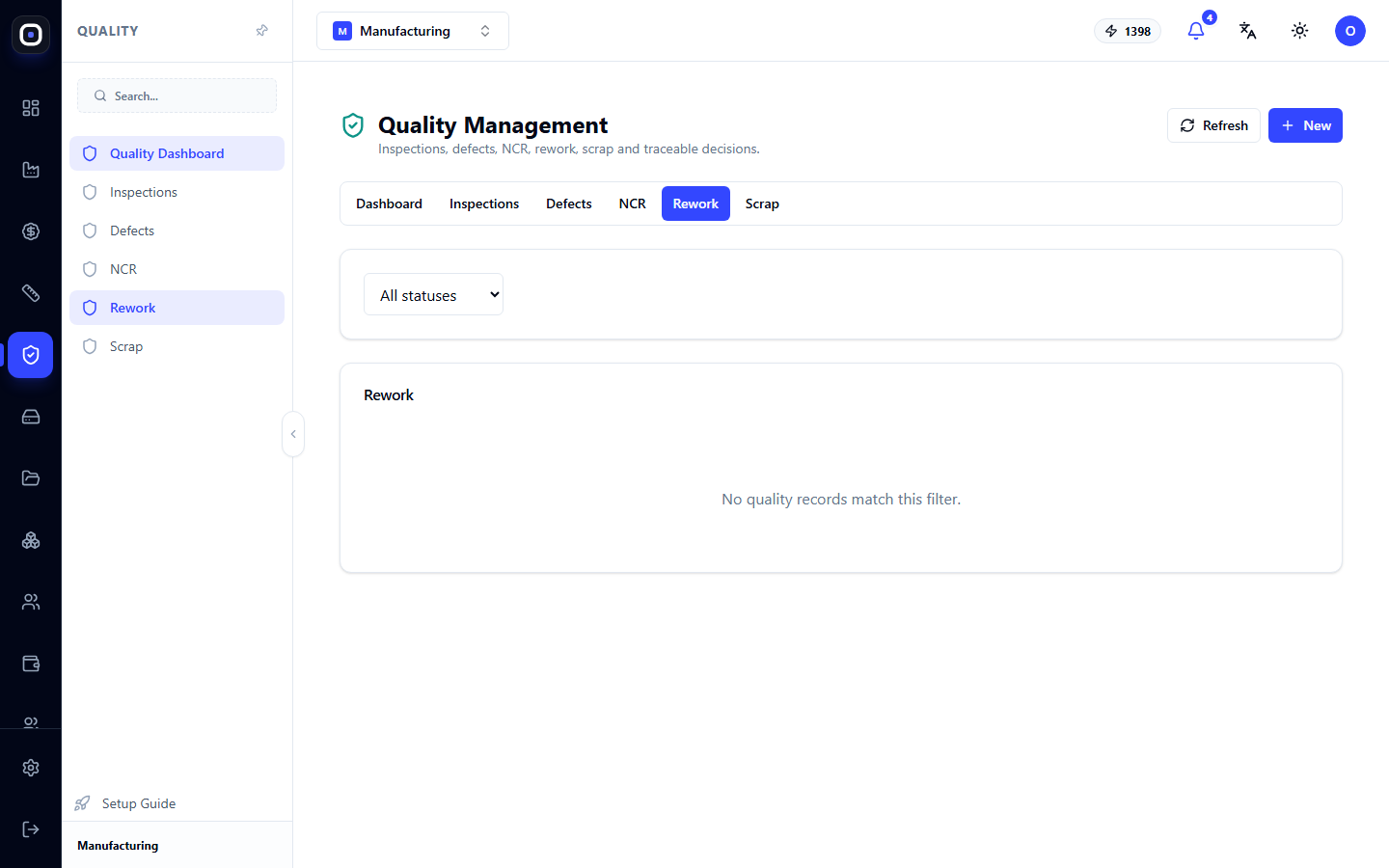Pin the Quality sidebar panel

point(261,31)
